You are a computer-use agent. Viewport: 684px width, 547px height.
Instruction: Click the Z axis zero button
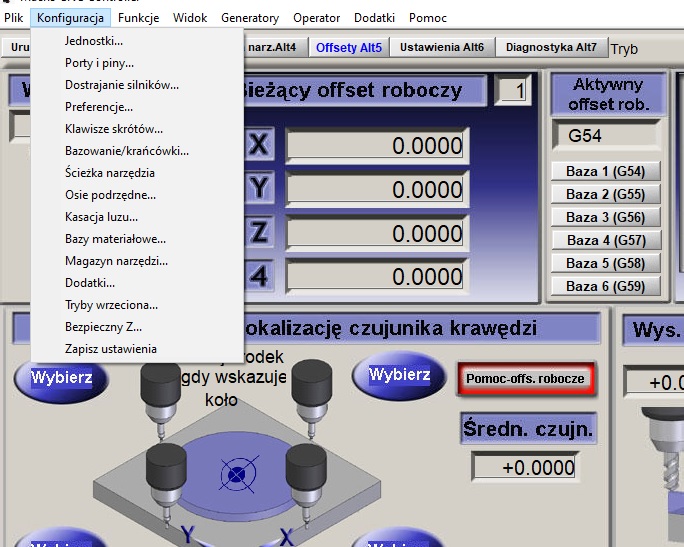(259, 233)
